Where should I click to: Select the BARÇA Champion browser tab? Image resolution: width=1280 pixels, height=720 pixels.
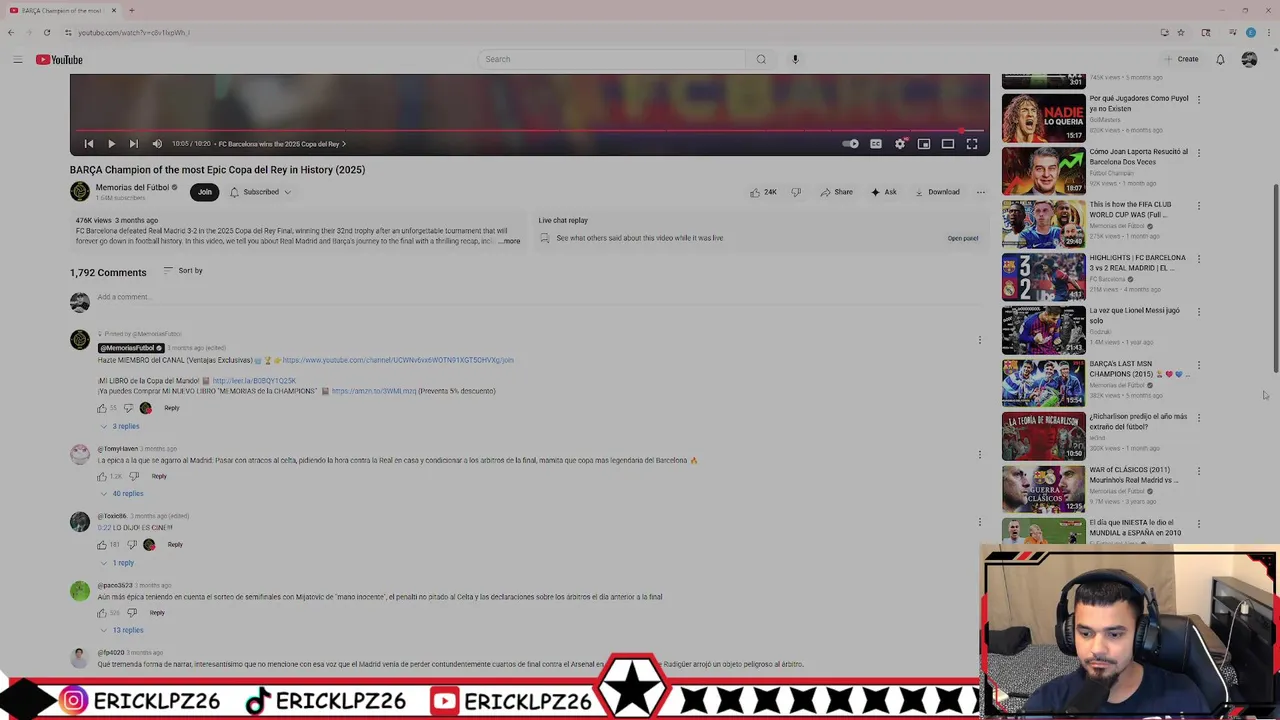(x=62, y=10)
